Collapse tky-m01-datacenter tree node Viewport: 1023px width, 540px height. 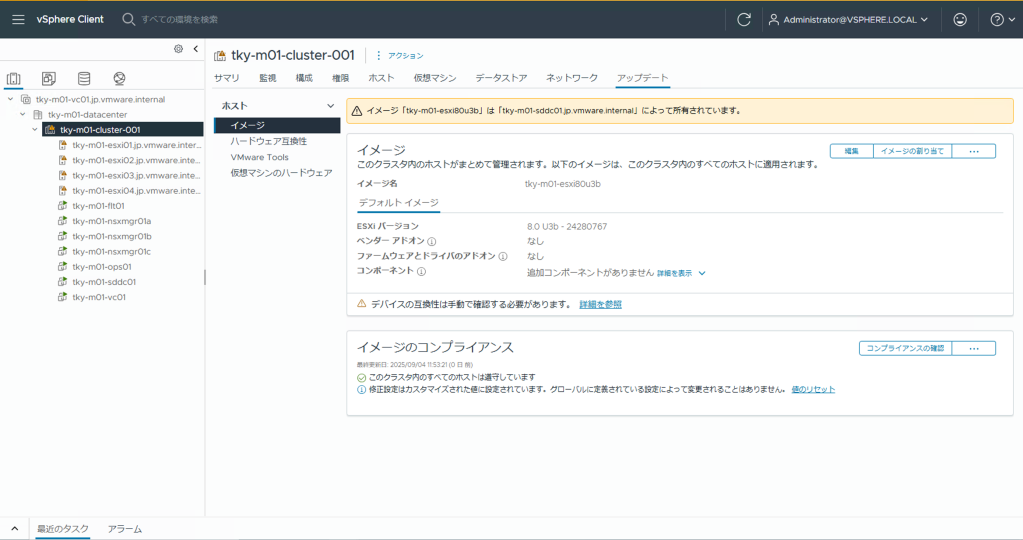(23, 115)
